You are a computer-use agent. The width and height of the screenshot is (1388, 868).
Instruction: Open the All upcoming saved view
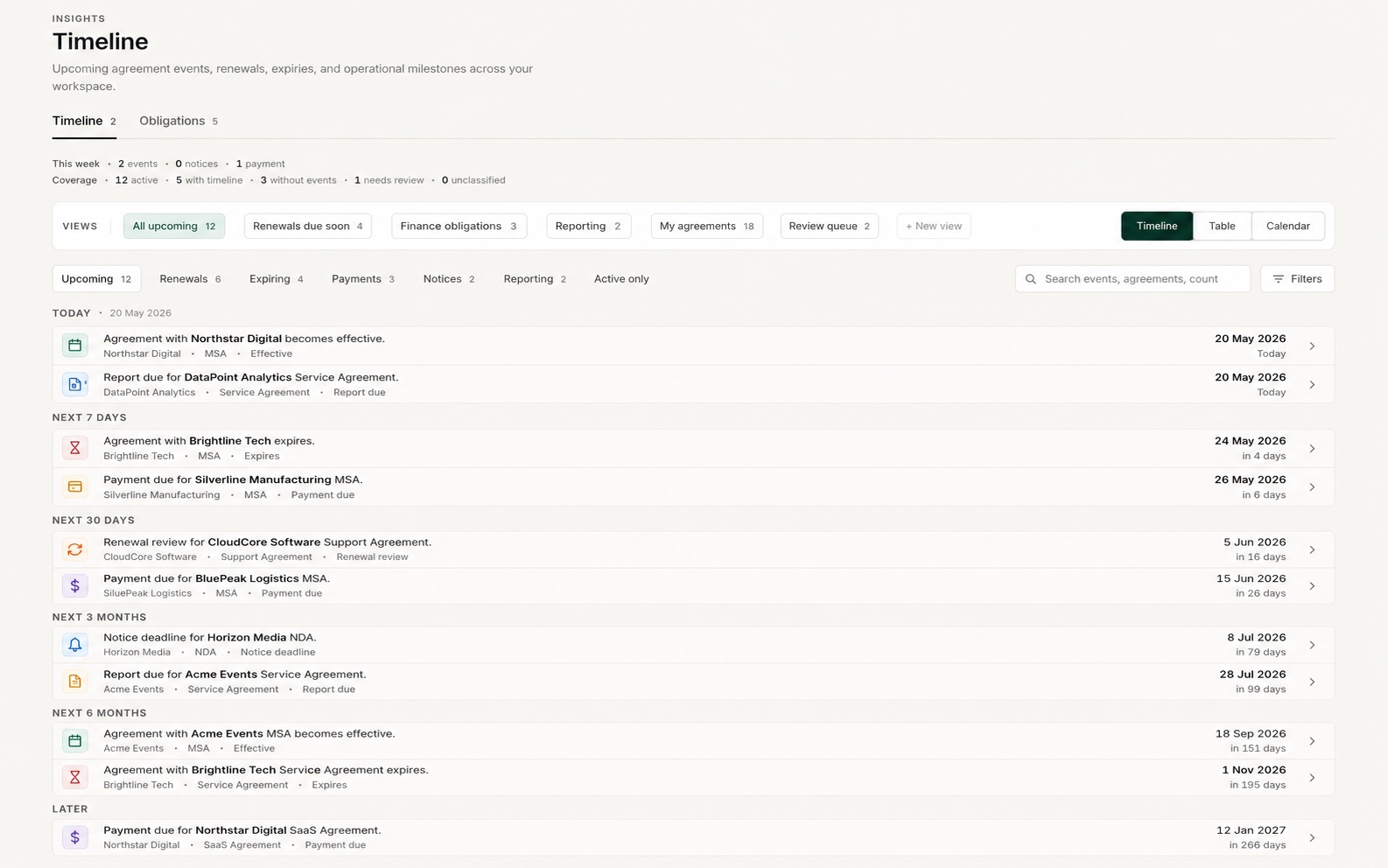[x=174, y=226]
